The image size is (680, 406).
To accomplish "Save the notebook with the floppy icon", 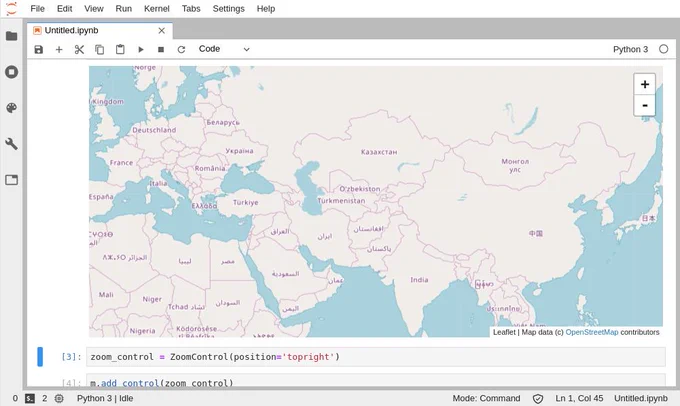I will pyautogui.click(x=39, y=49).
